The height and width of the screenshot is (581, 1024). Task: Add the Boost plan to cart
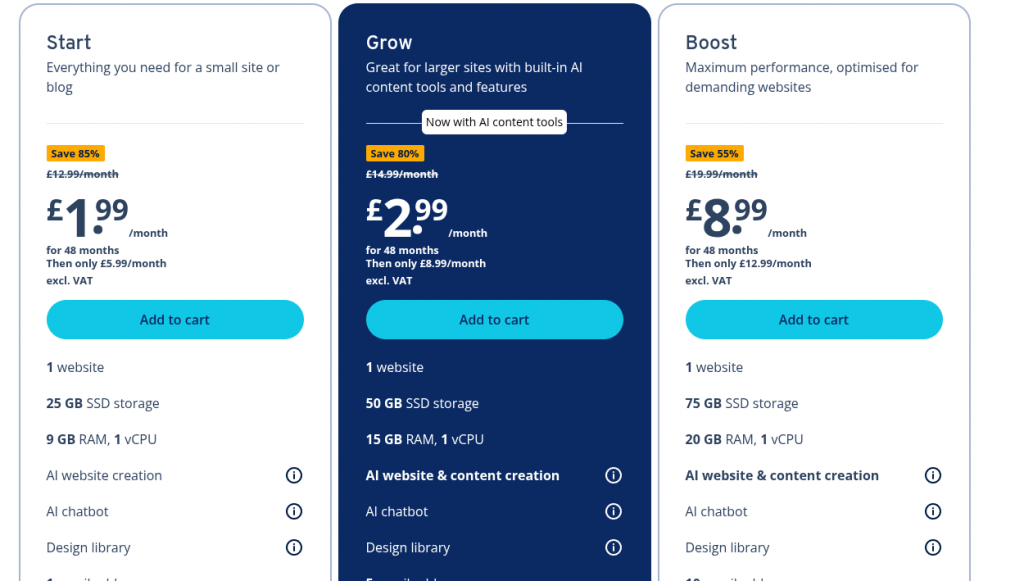coord(813,320)
